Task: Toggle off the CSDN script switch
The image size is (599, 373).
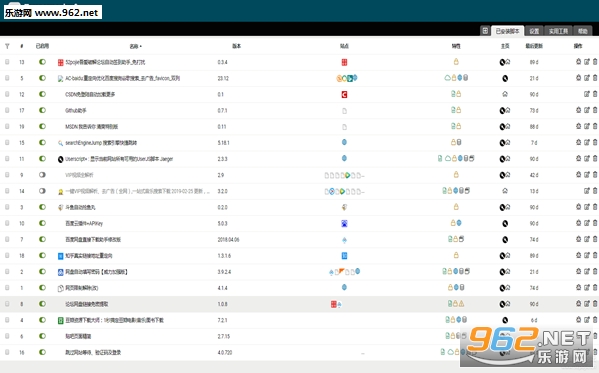Action: (42, 94)
